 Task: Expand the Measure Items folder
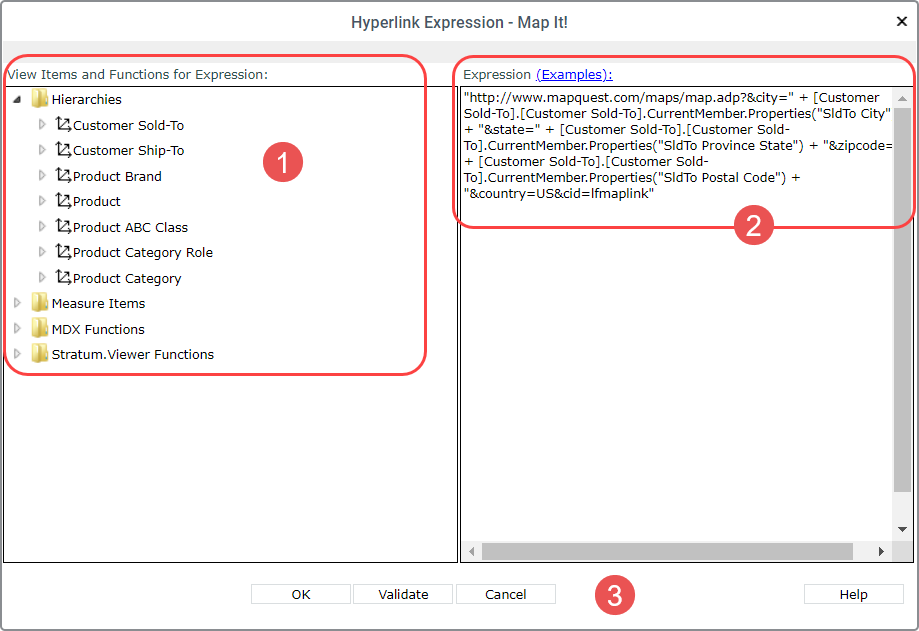[x=17, y=303]
